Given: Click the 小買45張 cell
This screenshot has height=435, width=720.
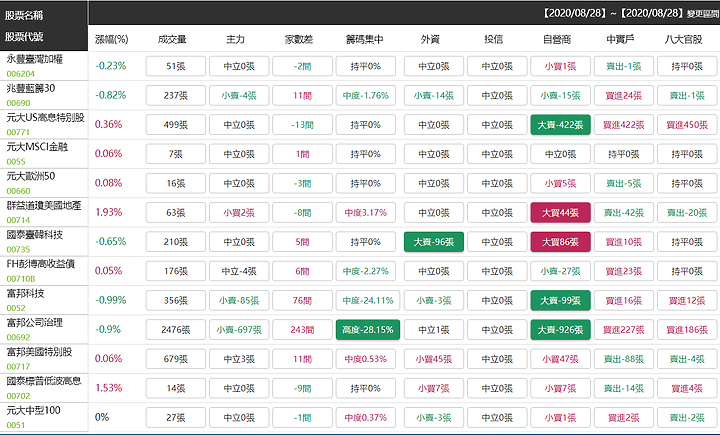Looking at the screenshot, I should point(433,359).
